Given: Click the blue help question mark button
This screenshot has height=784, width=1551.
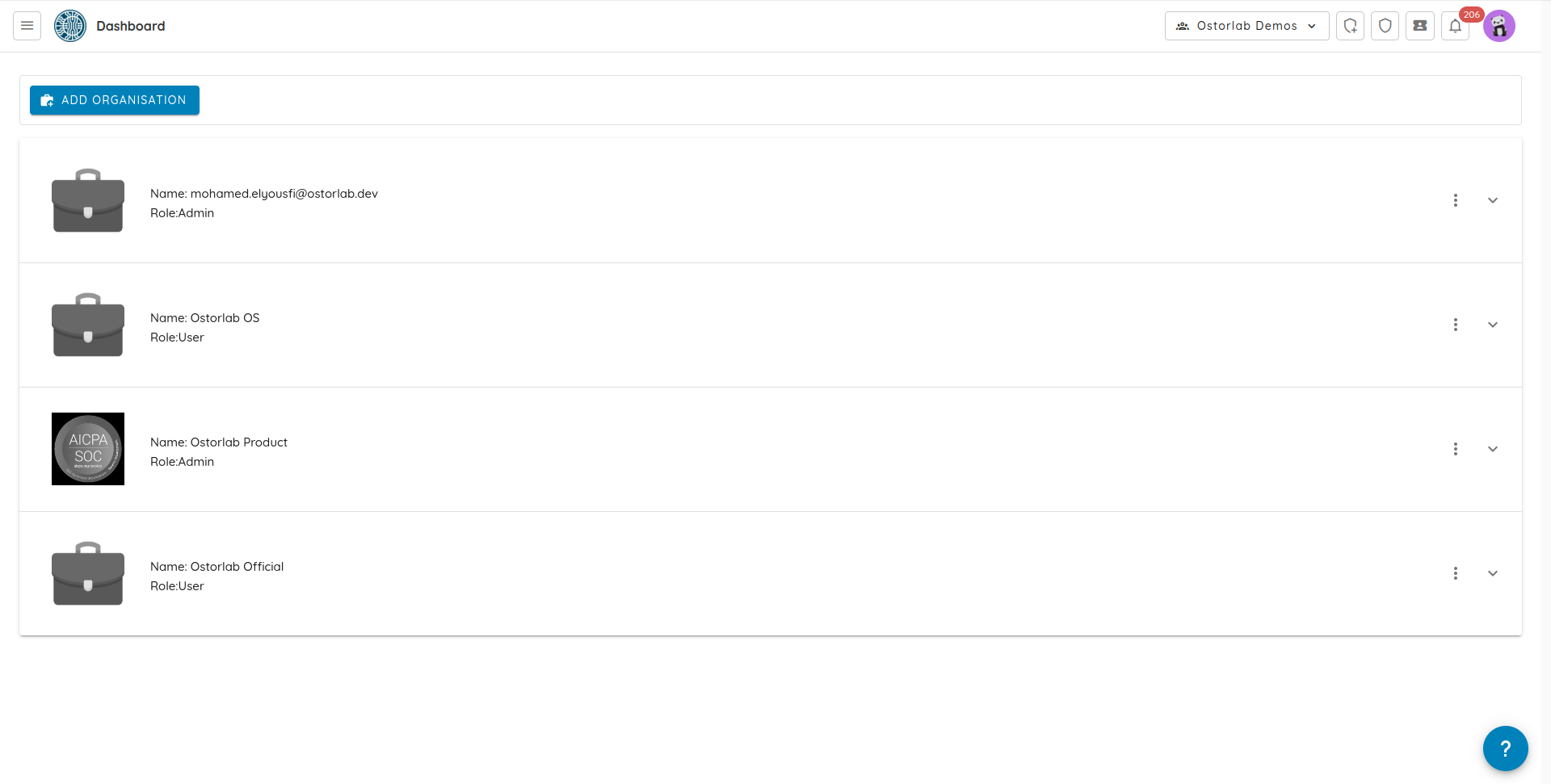Looking at the screenshot, I should [x=1505, y=748].
